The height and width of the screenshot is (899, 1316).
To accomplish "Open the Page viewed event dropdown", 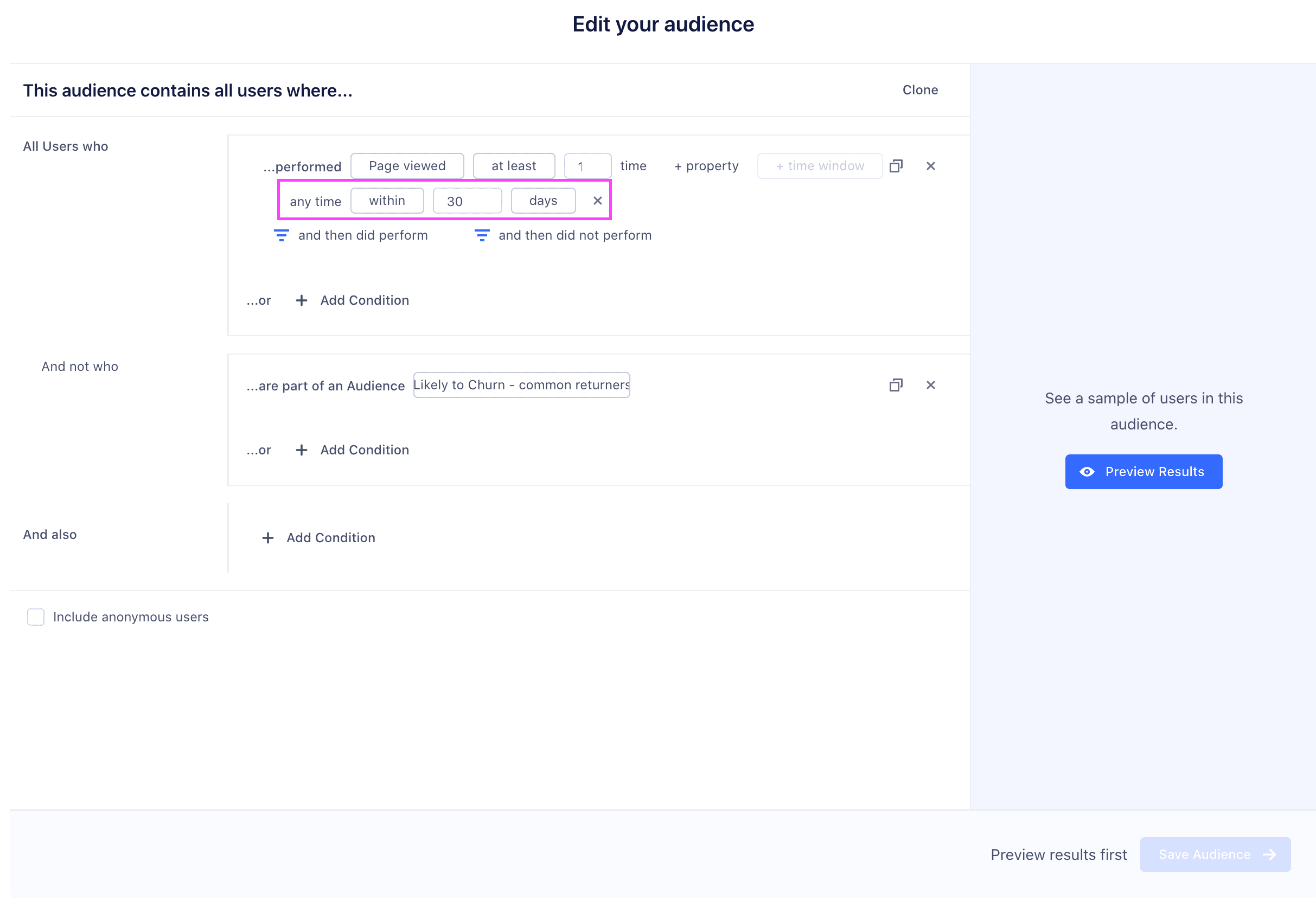I will point(407,165).
